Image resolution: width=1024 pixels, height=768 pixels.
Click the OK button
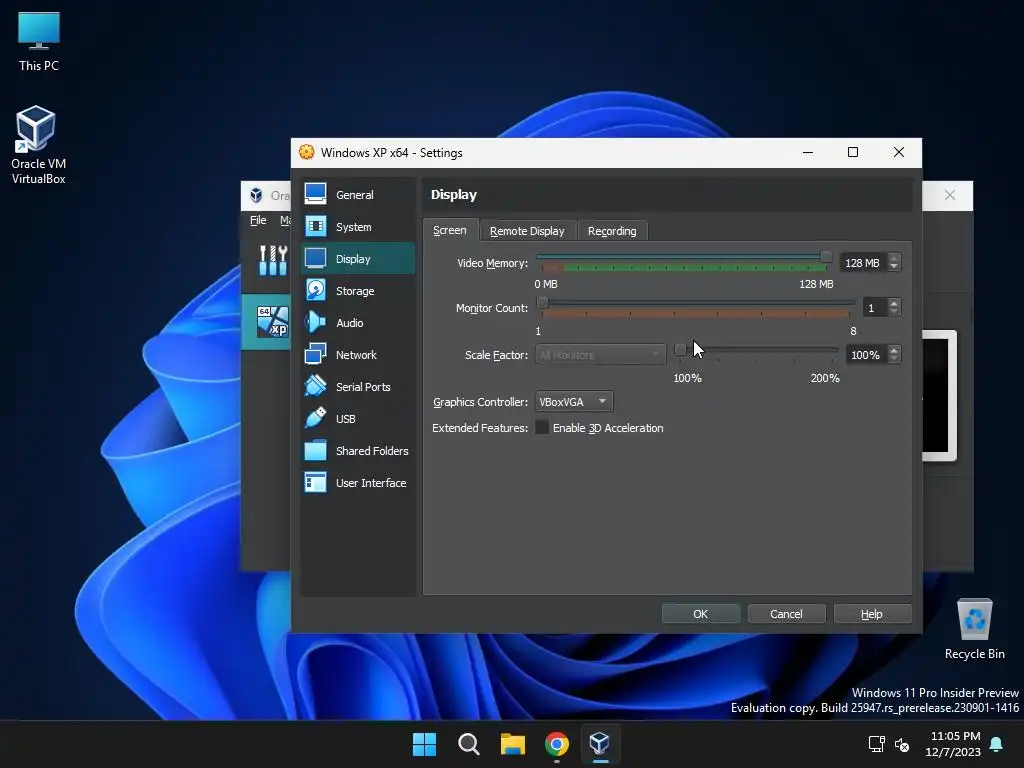(701, 614)
